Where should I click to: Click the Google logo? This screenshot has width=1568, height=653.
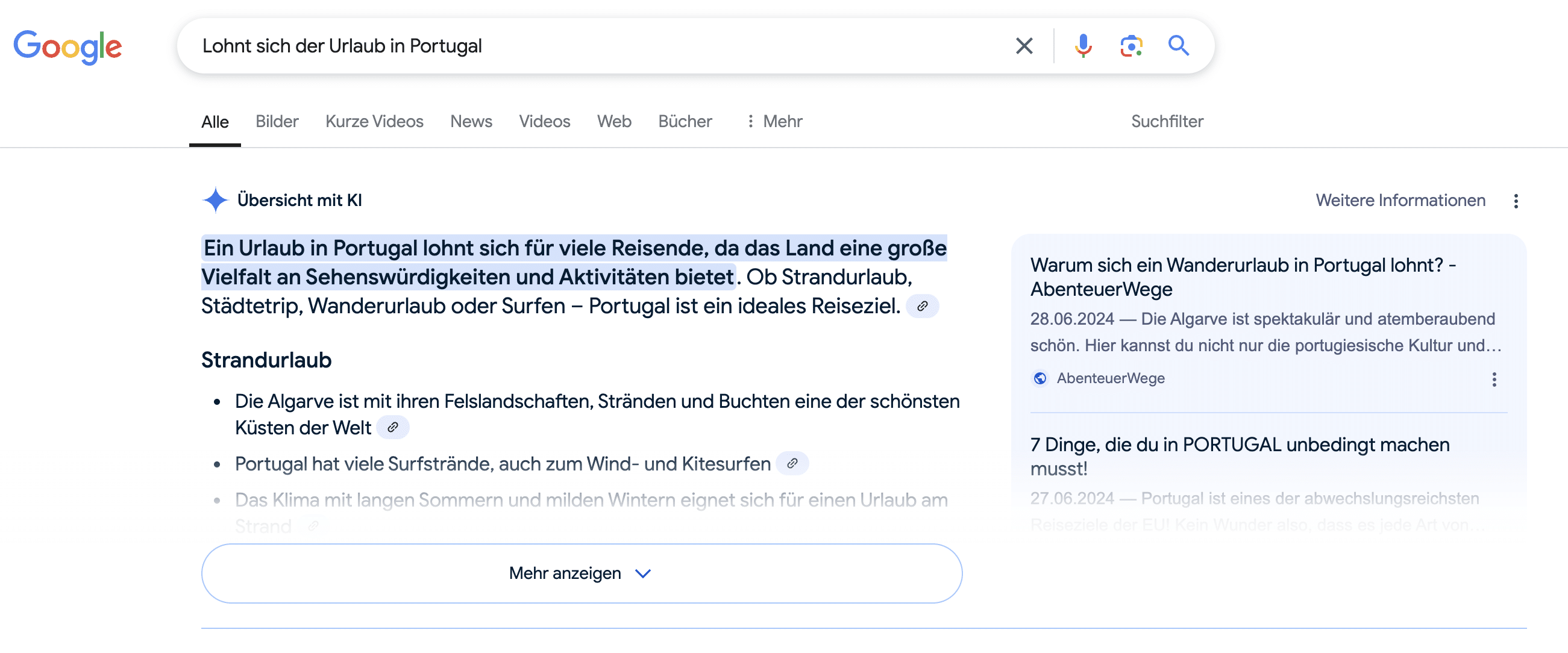tap(67, 46)
